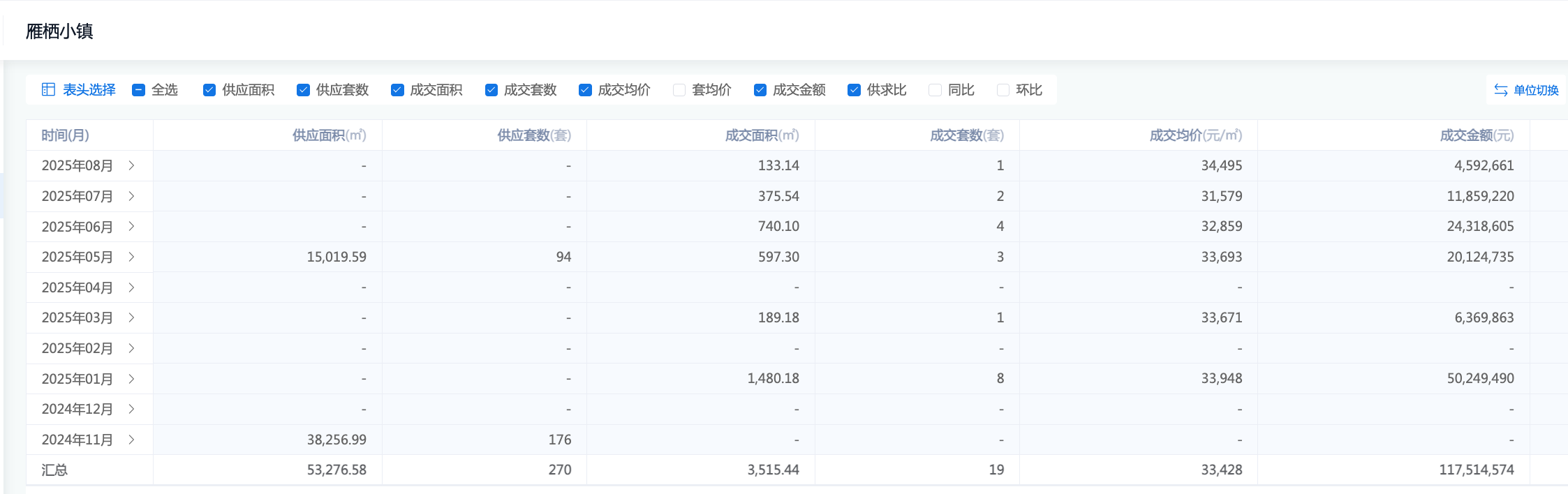Click the 单位切换 button label
This screenshot has width=1568, height=494.
[x=1536, y=90]
